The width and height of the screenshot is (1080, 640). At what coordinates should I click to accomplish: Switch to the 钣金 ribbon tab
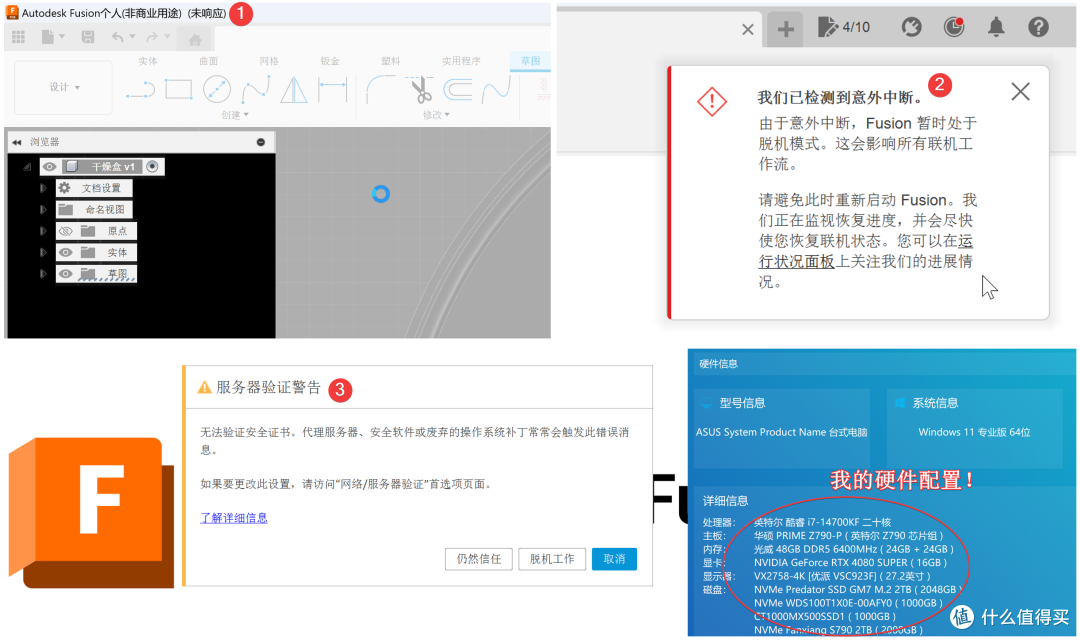[x=330, y=61]
